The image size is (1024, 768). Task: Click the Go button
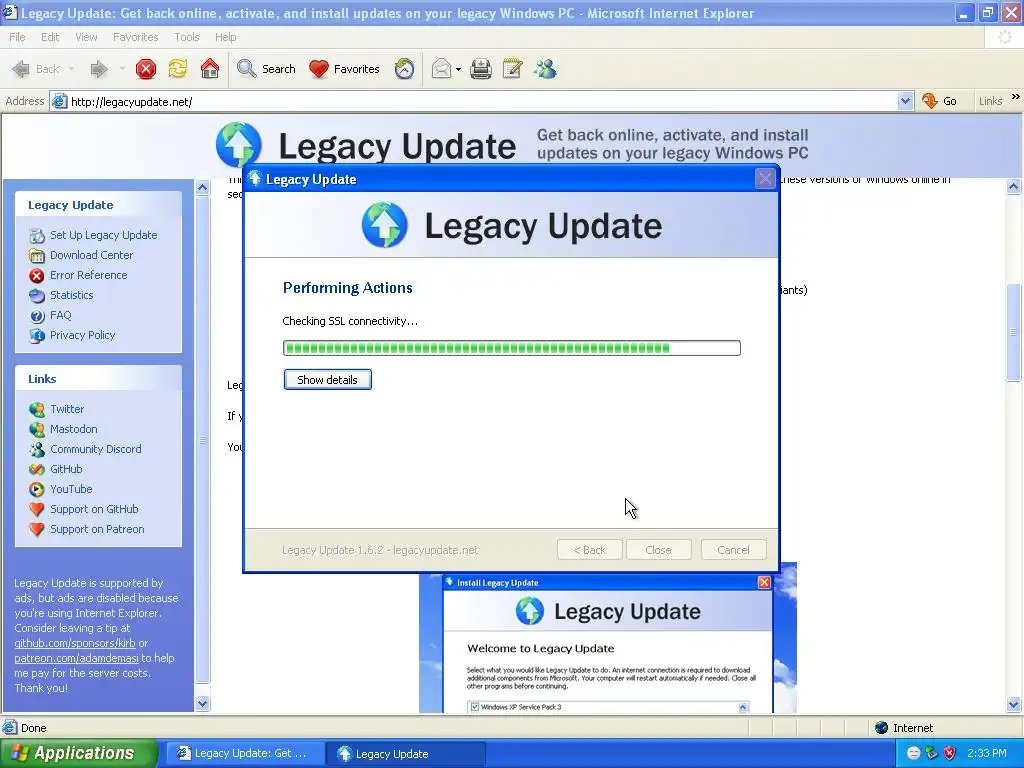coord(940,101)
